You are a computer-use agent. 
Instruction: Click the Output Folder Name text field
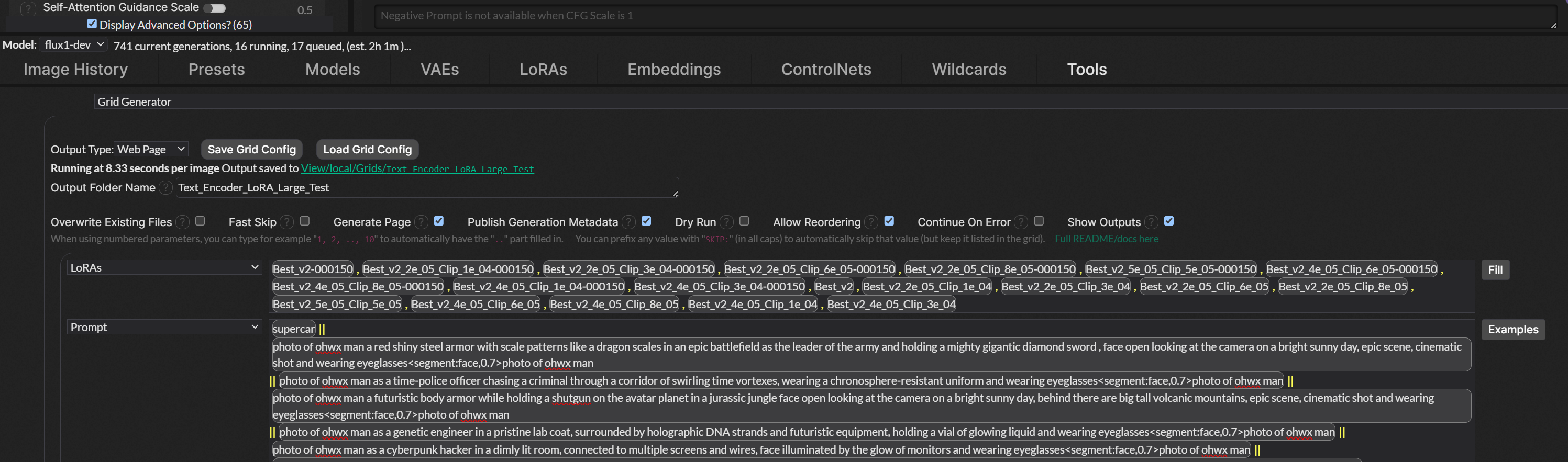427,188
